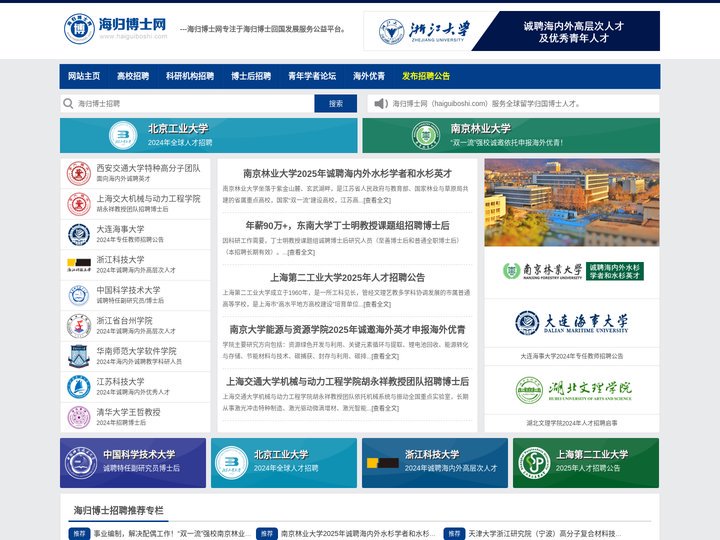Click campus photo thumbnail in right column
The image size is (720, 540).
572,202
